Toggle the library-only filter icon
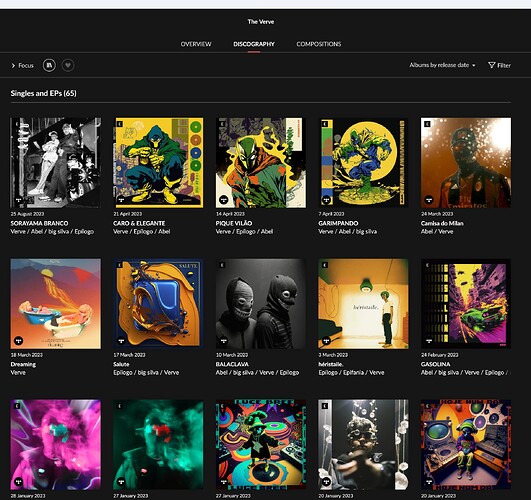The width and height of the screenshot is (531, 500). click(49, 65)
